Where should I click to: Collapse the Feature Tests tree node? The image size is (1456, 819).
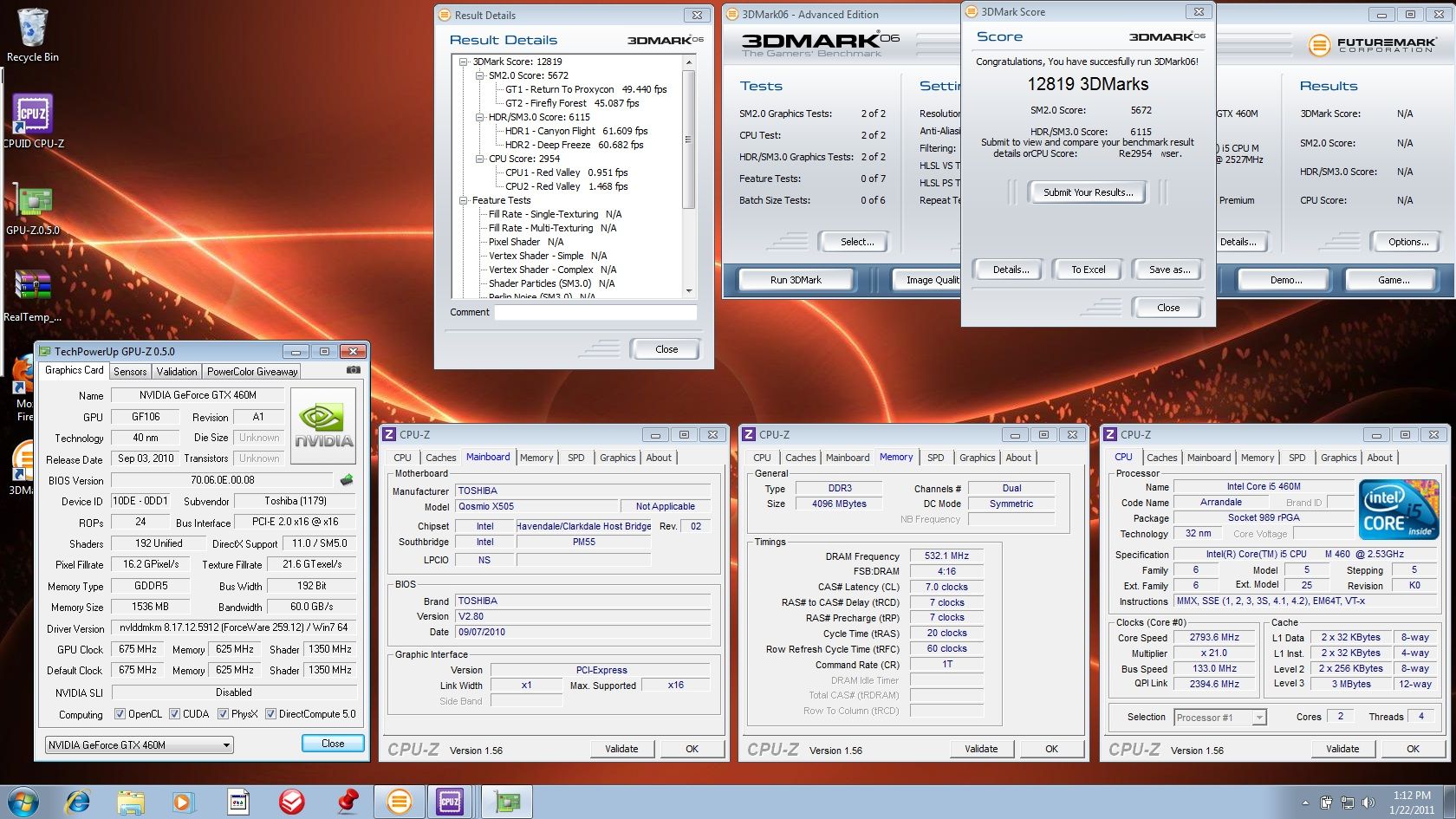click(464, 200)
